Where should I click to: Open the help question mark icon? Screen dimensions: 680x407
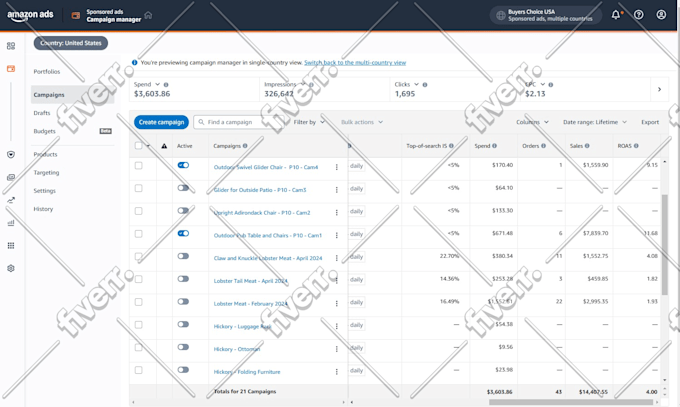pos(638,15)
